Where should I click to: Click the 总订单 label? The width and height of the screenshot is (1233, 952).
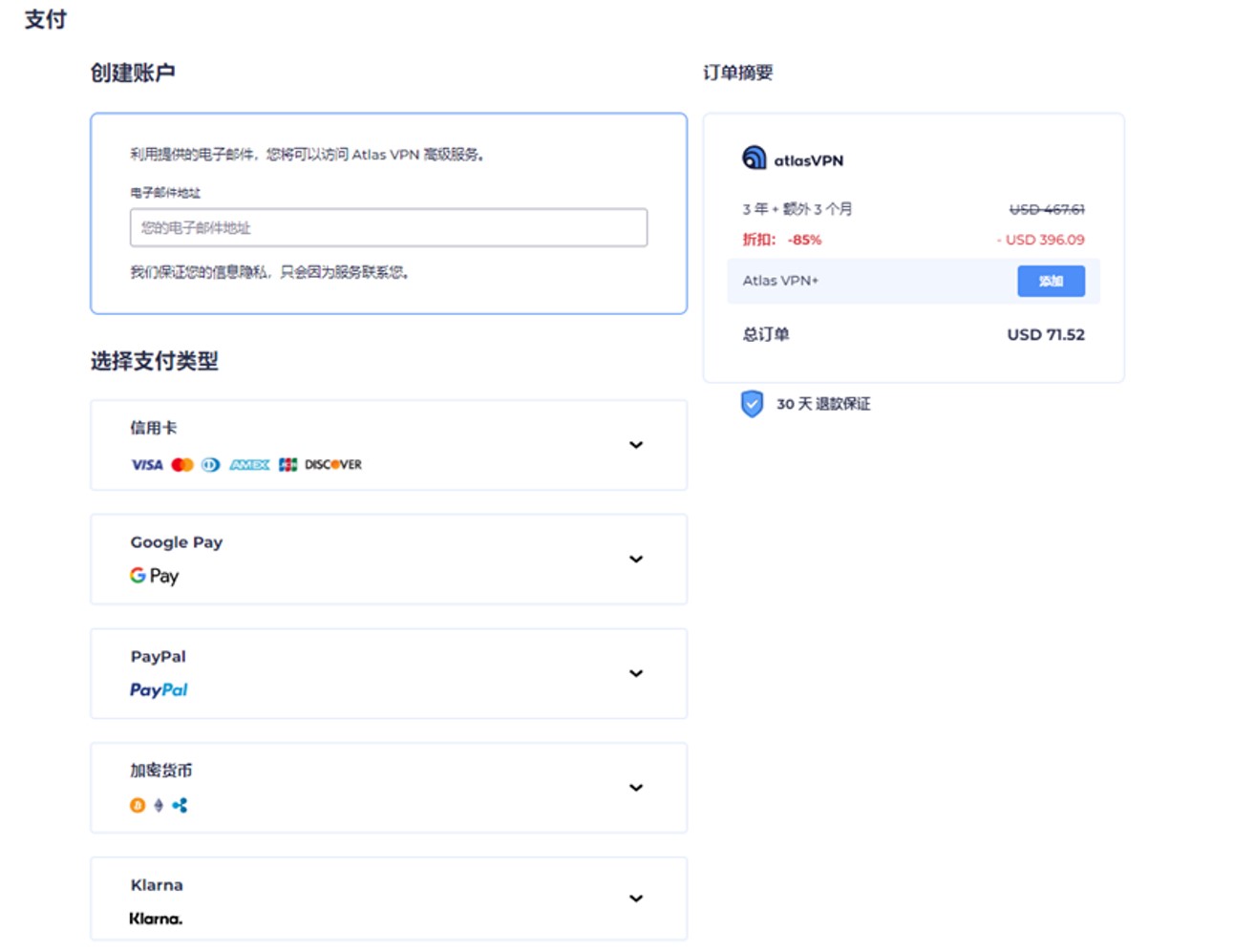(x=766, y=334)
